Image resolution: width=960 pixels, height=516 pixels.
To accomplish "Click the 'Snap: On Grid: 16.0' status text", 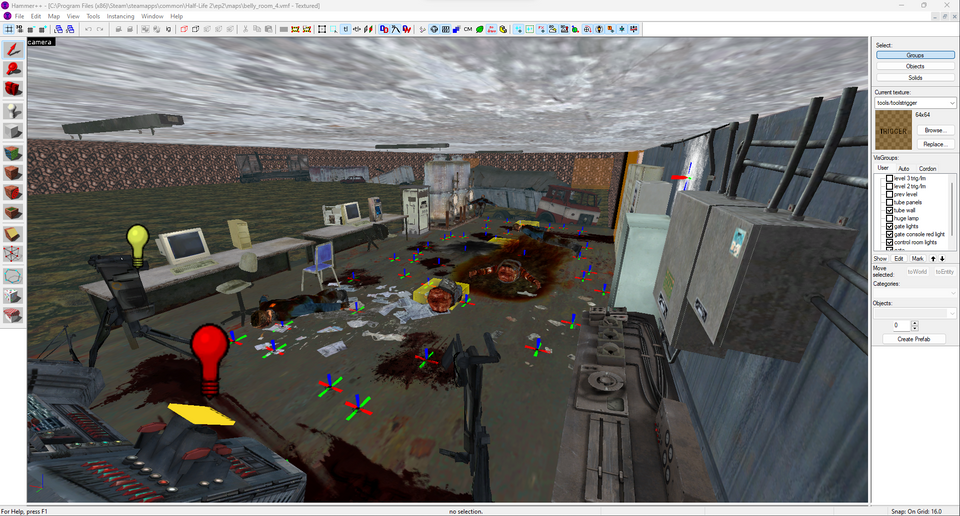I will tap(917, 511).
